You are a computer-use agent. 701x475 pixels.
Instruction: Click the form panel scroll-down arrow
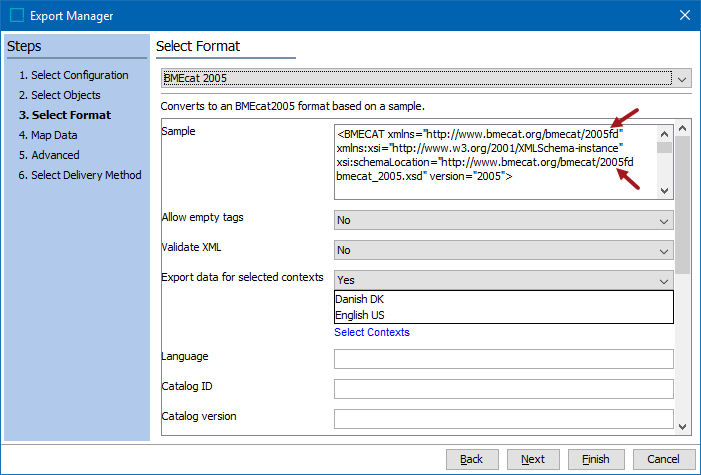pos(683,427)
